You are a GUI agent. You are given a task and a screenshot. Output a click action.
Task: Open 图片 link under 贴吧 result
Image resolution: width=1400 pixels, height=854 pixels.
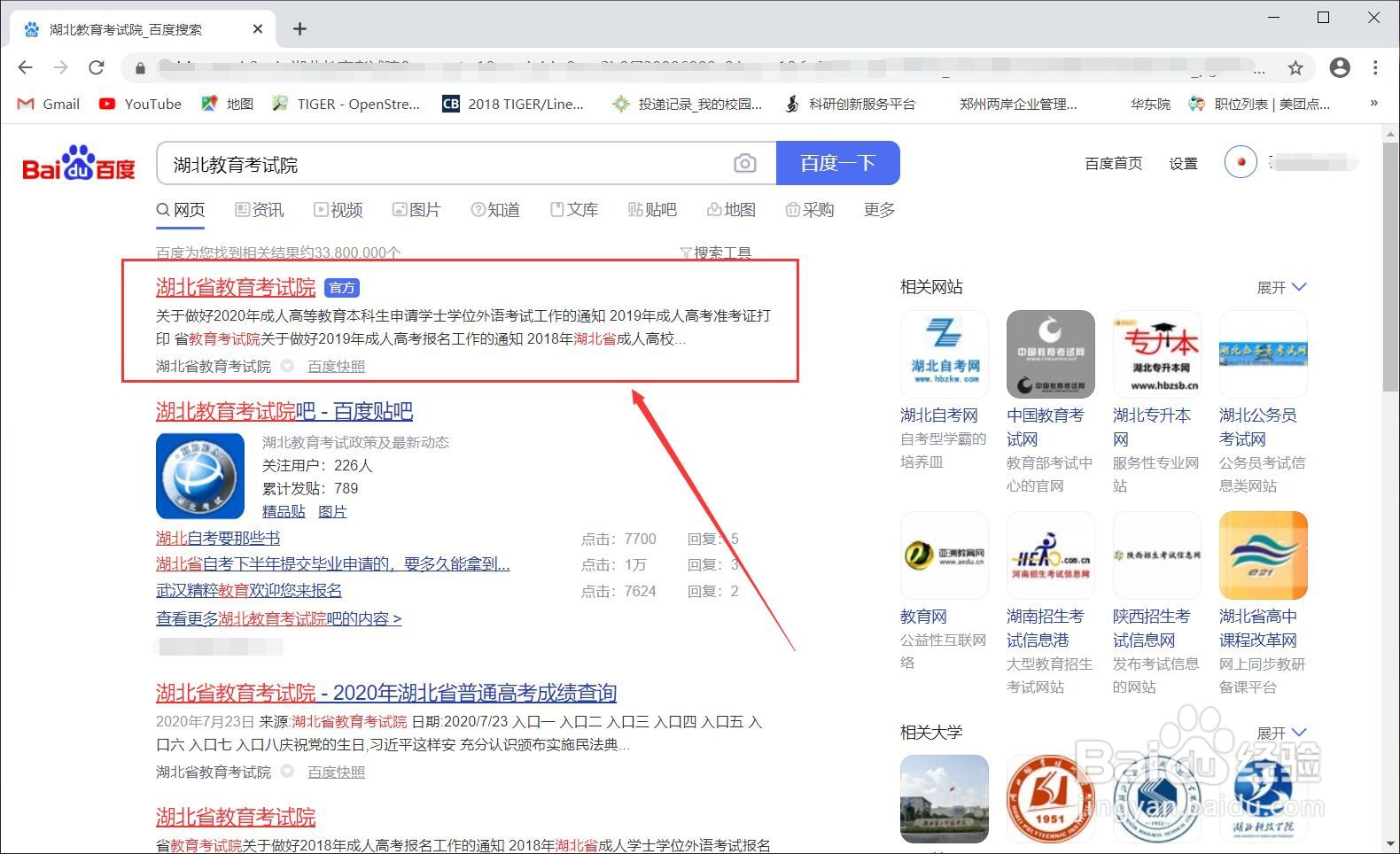tap(332, 511)
